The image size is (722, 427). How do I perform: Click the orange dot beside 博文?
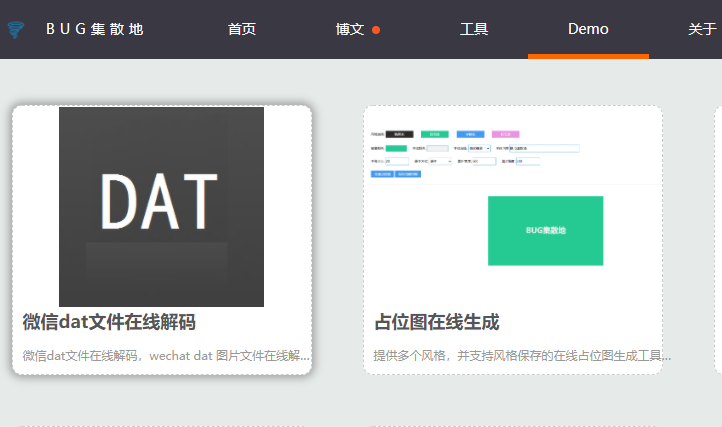click(376, 30)
